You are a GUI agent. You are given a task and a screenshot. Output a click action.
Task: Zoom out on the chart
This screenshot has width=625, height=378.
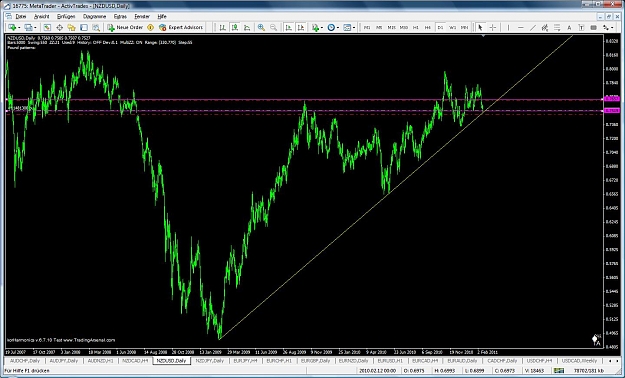pos(273,28)
